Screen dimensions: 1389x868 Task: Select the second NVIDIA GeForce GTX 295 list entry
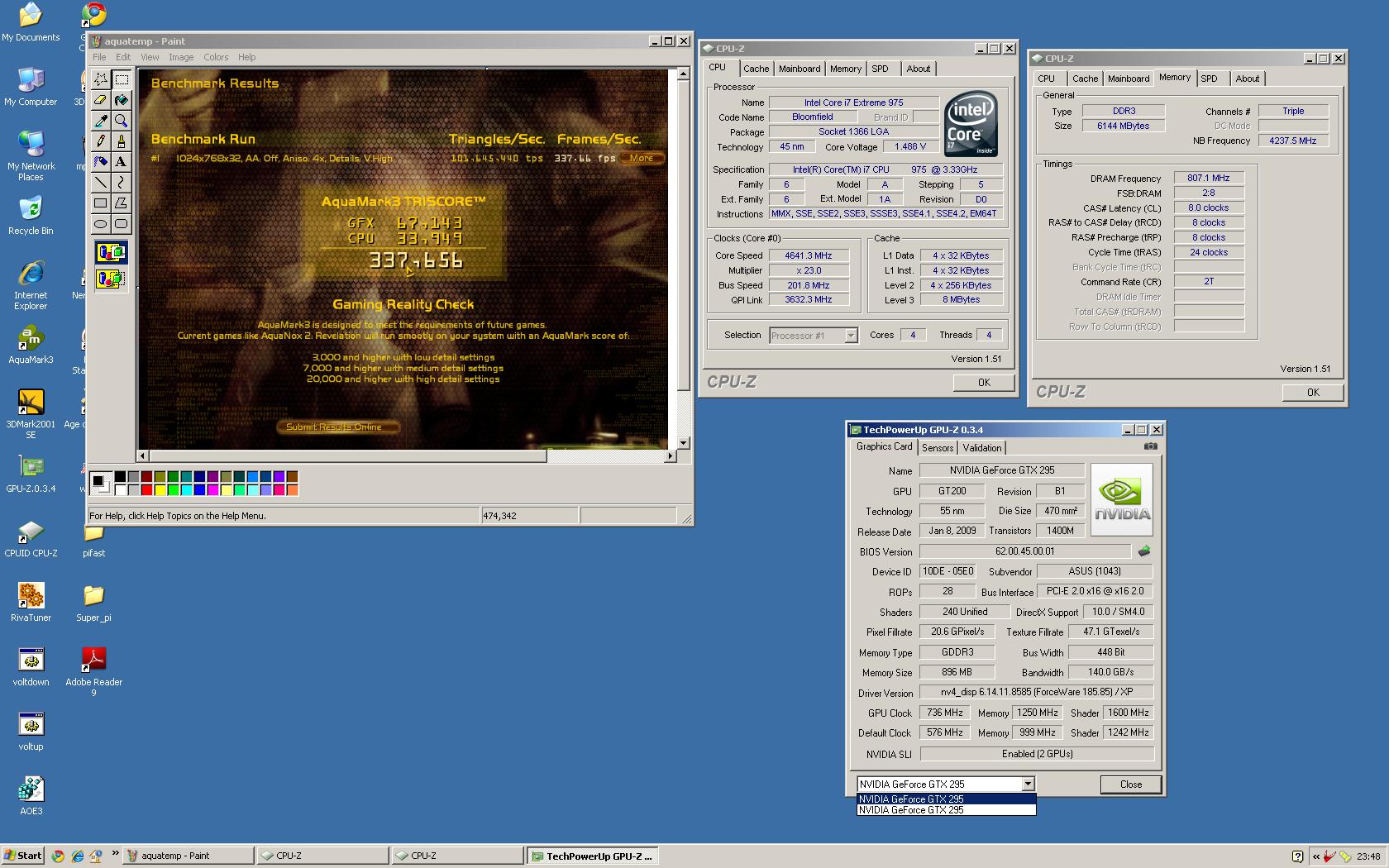coord(946,810)
